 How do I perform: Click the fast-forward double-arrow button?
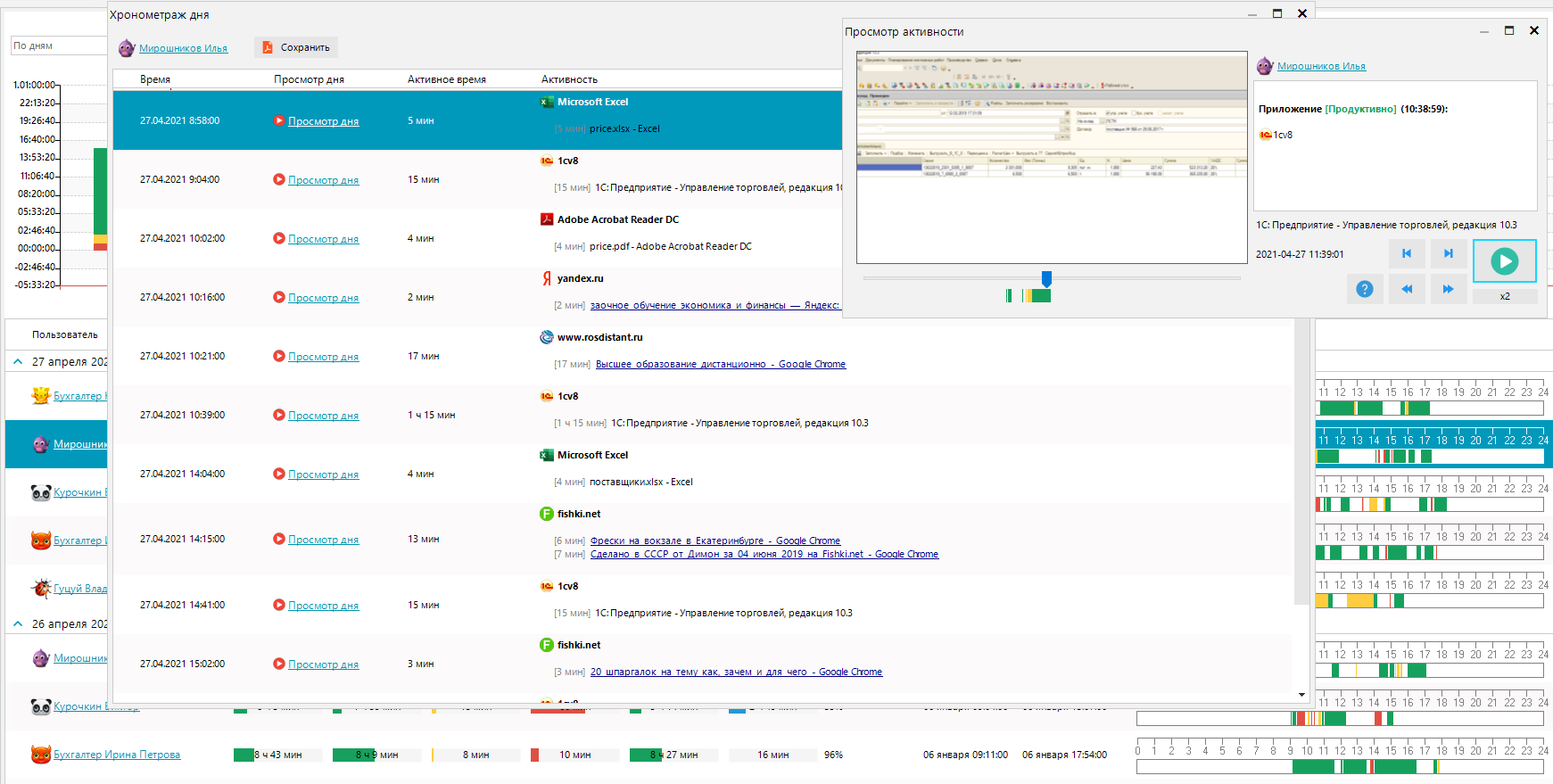click(x=1448, y=289)
